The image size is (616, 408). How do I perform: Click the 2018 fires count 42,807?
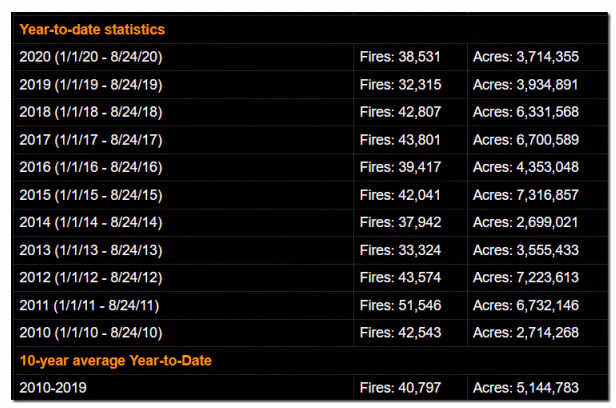400,112
